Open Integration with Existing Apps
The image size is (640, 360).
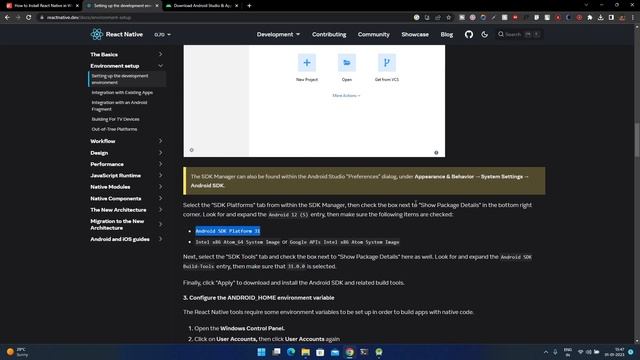coord(122,93)
